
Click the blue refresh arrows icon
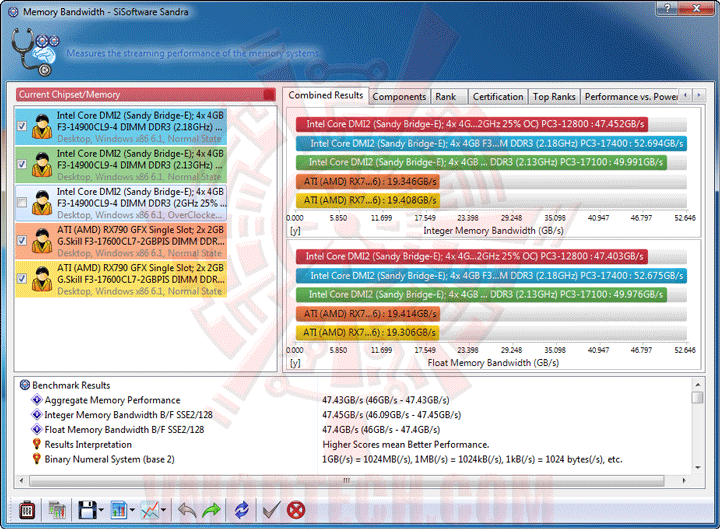(242, 510)
